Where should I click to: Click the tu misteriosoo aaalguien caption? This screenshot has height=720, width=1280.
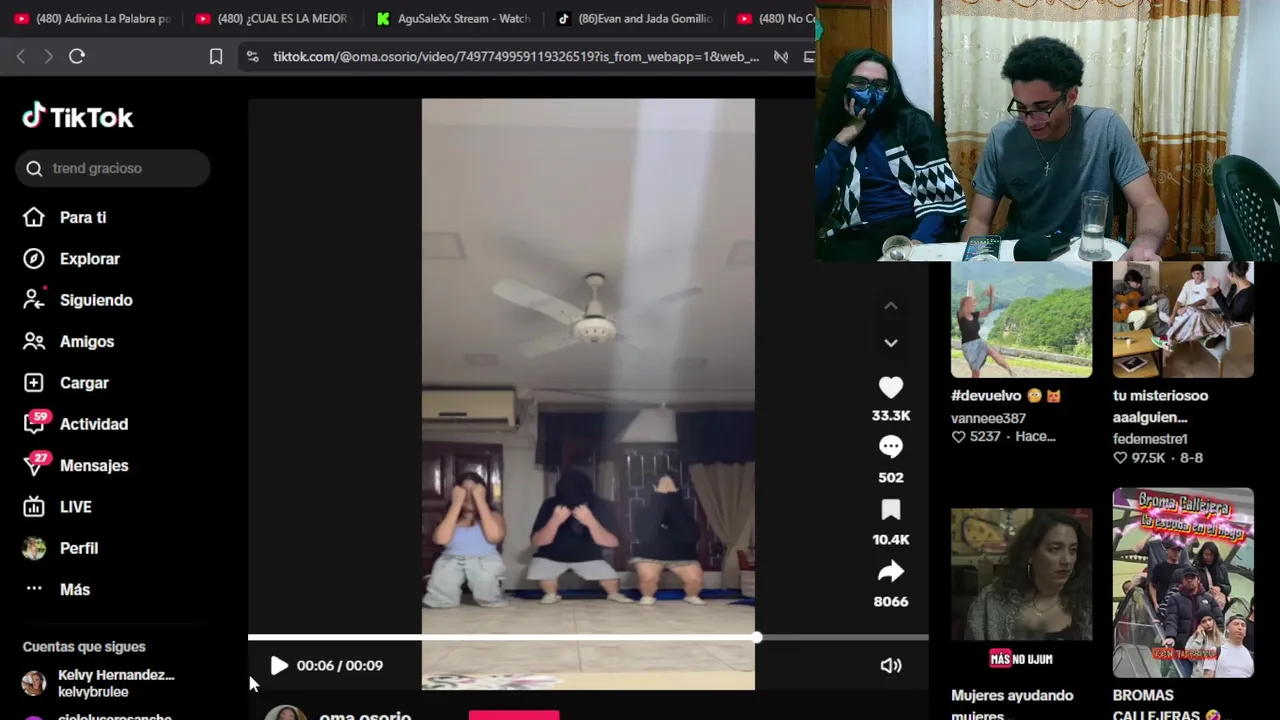pyautogui.click(x=1160, y=406)
